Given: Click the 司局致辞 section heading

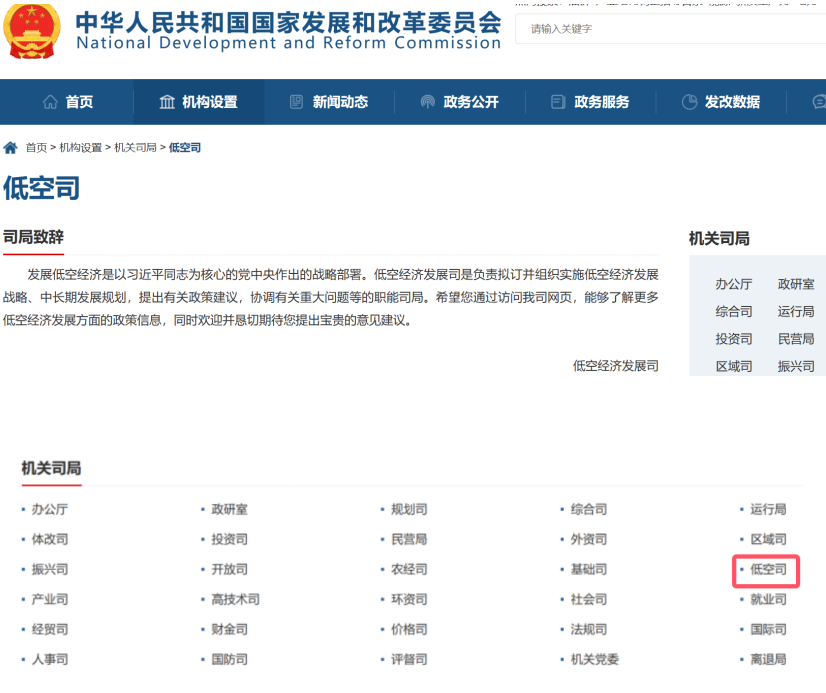Looking at the screenshot, I should (33, 237).
